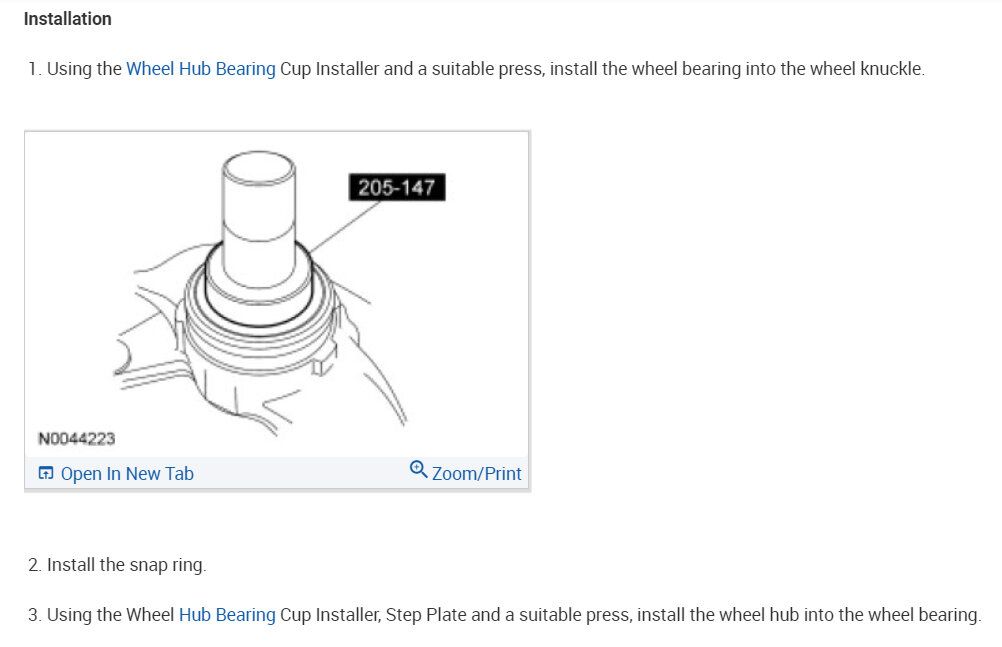Click the installer tool drawing in the figure
Viewport: 1002px width, 647px height.
pos(257,210)
